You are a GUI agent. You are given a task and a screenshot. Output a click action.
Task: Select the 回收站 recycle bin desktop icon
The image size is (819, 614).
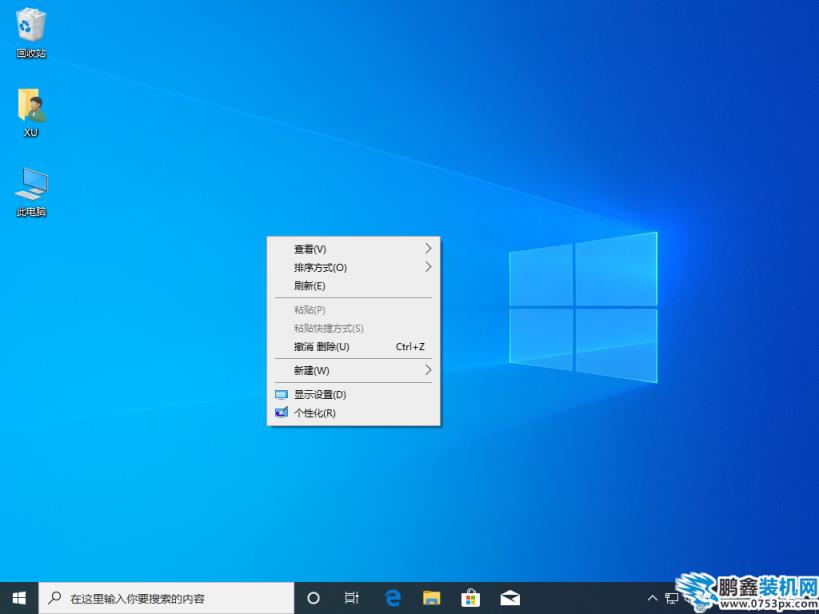coord(31,32)
